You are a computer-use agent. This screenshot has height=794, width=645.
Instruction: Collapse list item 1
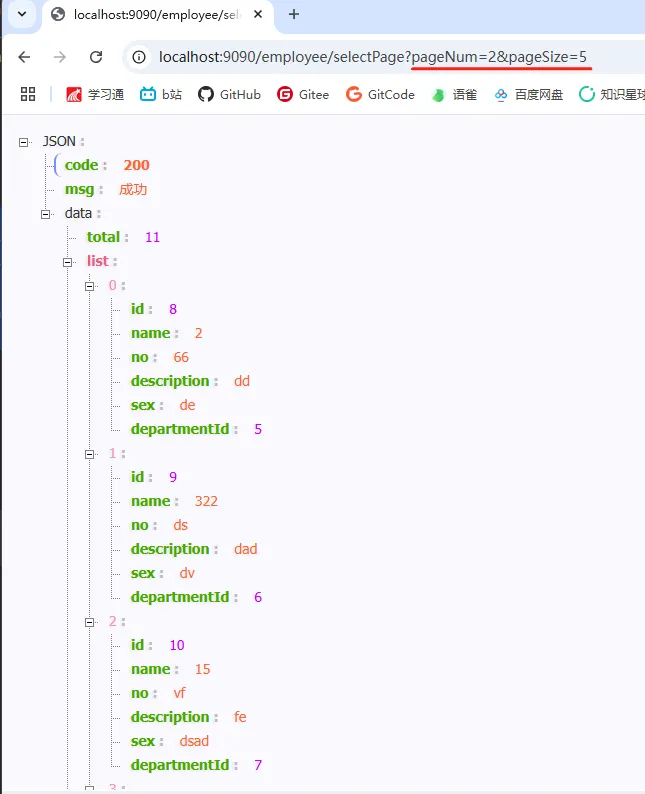pyautogui.click(x=90, y=455)
